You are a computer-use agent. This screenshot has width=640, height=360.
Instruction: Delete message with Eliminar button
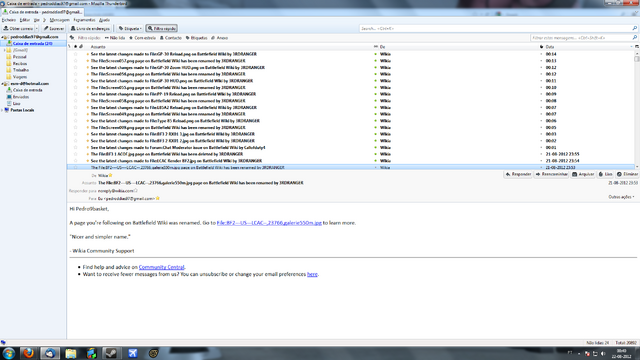(627, 174)
